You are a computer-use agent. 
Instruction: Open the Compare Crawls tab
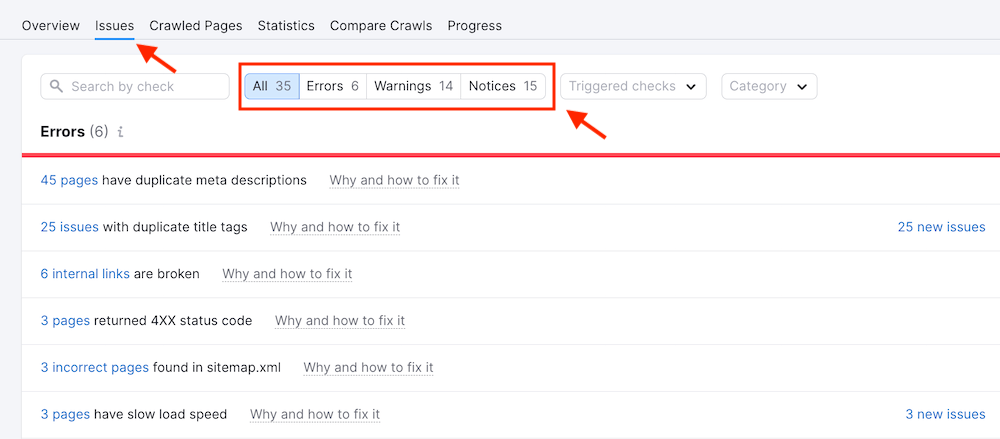(381, 25)
